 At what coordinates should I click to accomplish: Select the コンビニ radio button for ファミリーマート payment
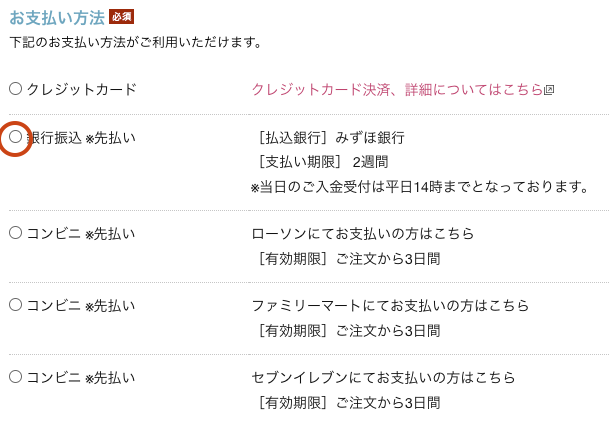[x=15, y=305]
